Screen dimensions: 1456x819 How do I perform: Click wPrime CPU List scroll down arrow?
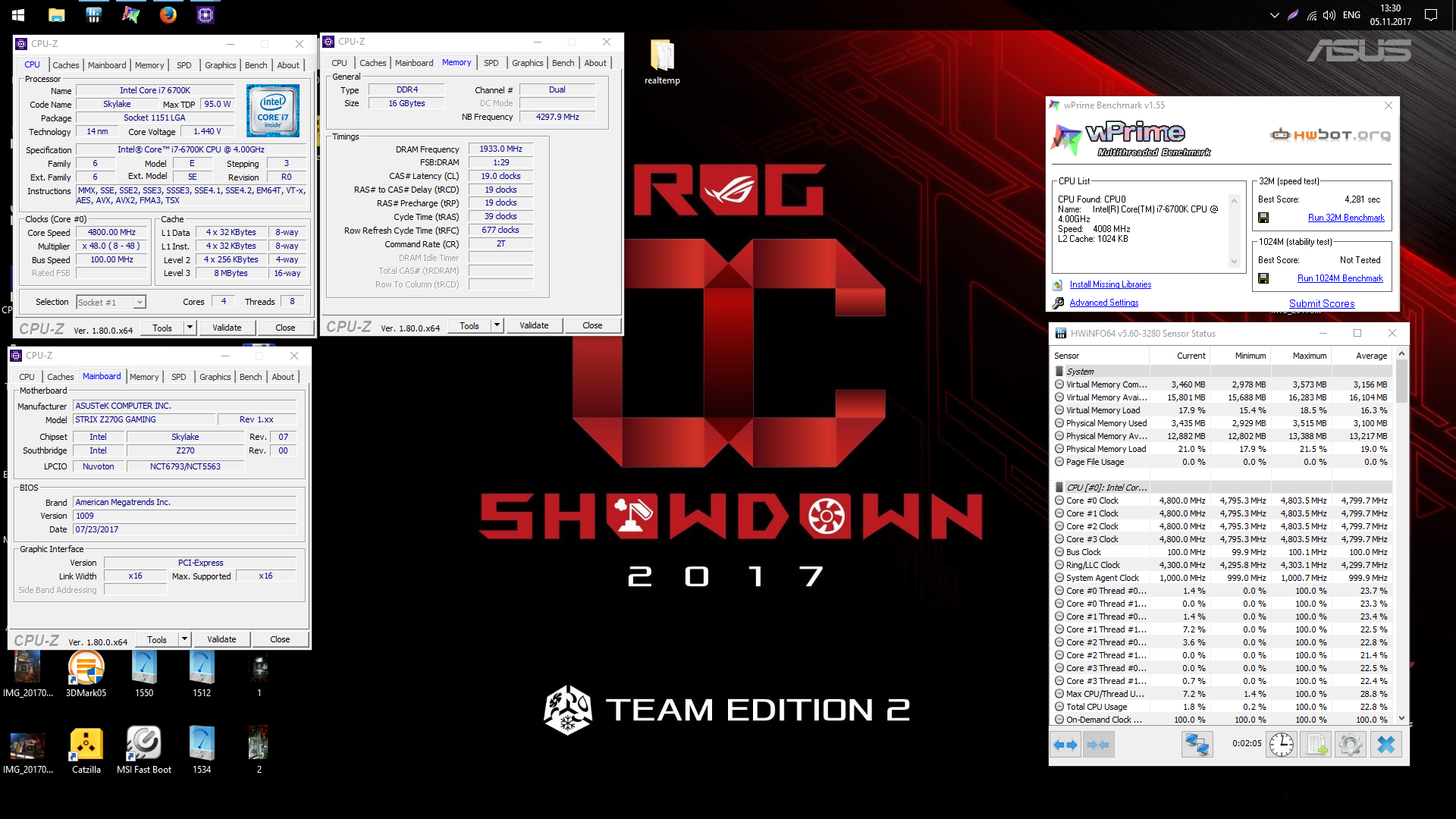click(1234, 262)
